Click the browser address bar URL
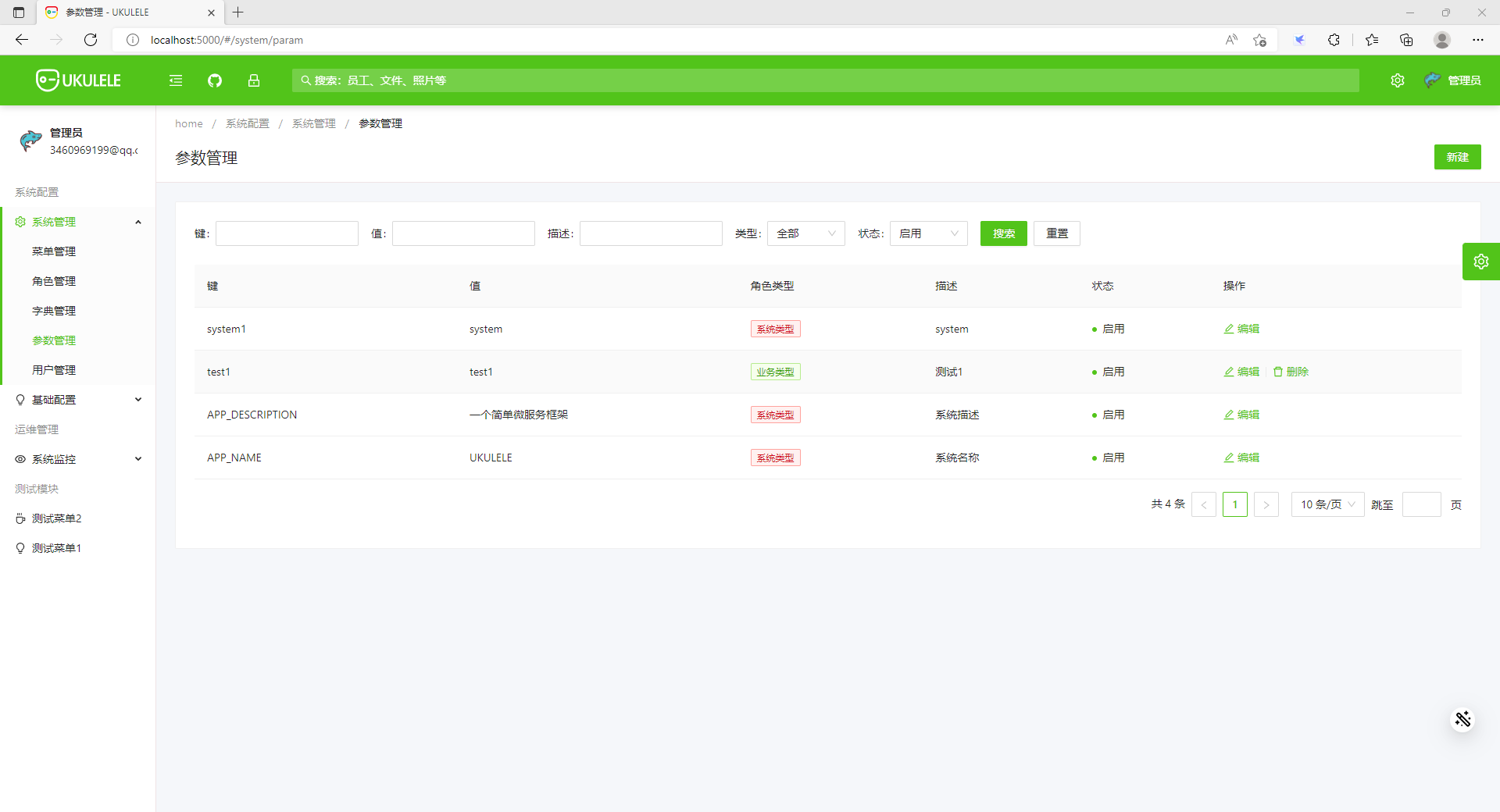 click(x=227, y=40)
